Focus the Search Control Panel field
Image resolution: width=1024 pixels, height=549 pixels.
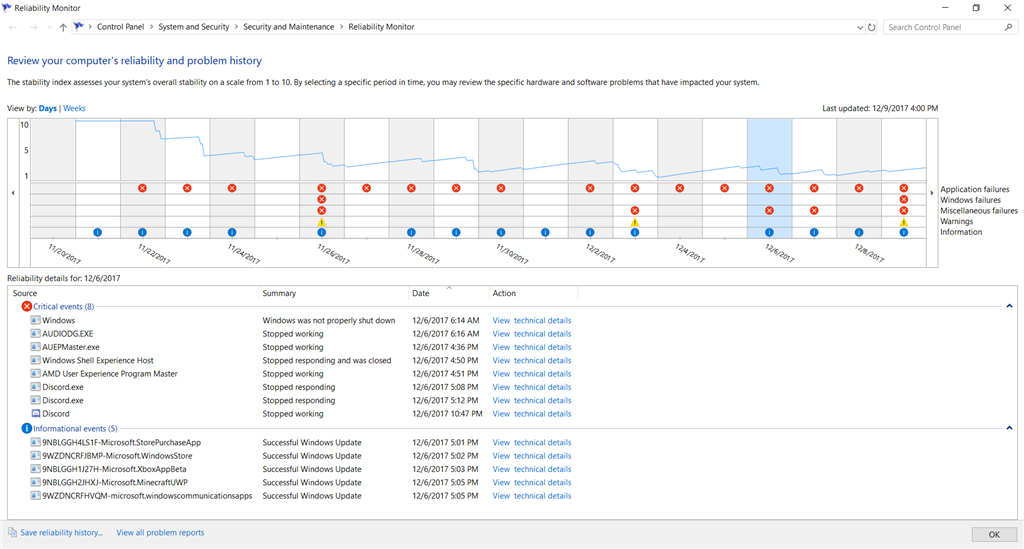pos(944,27)
